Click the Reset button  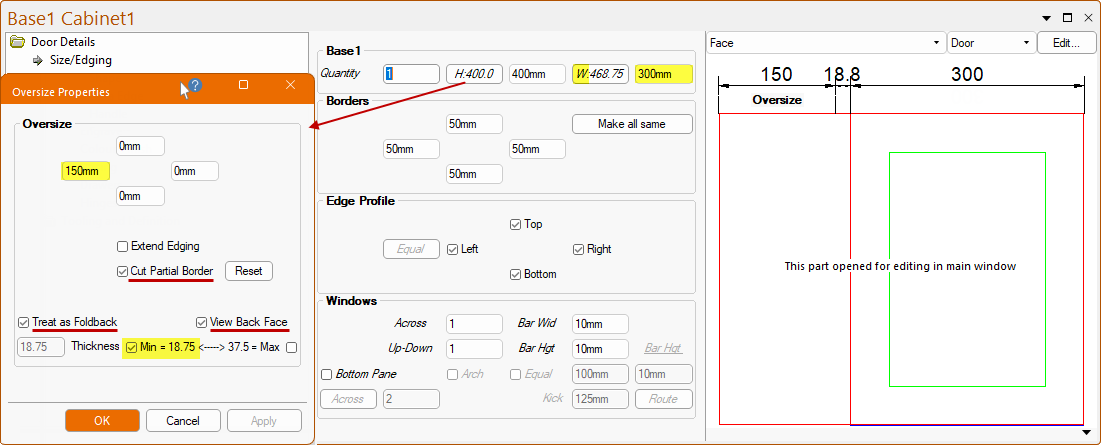tap(249, 271)
